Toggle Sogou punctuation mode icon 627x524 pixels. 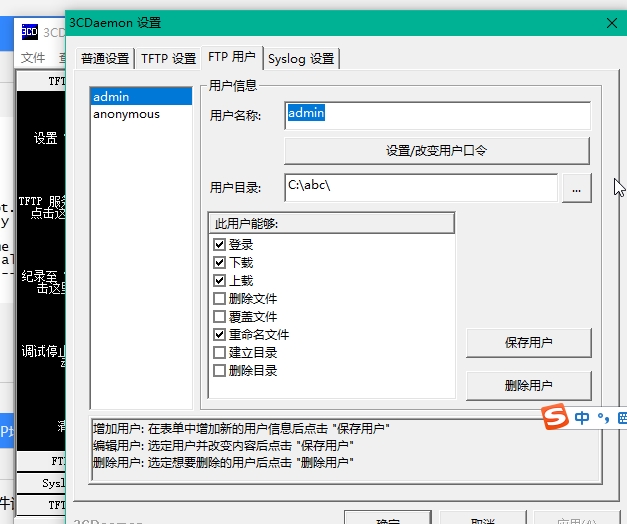603,418
